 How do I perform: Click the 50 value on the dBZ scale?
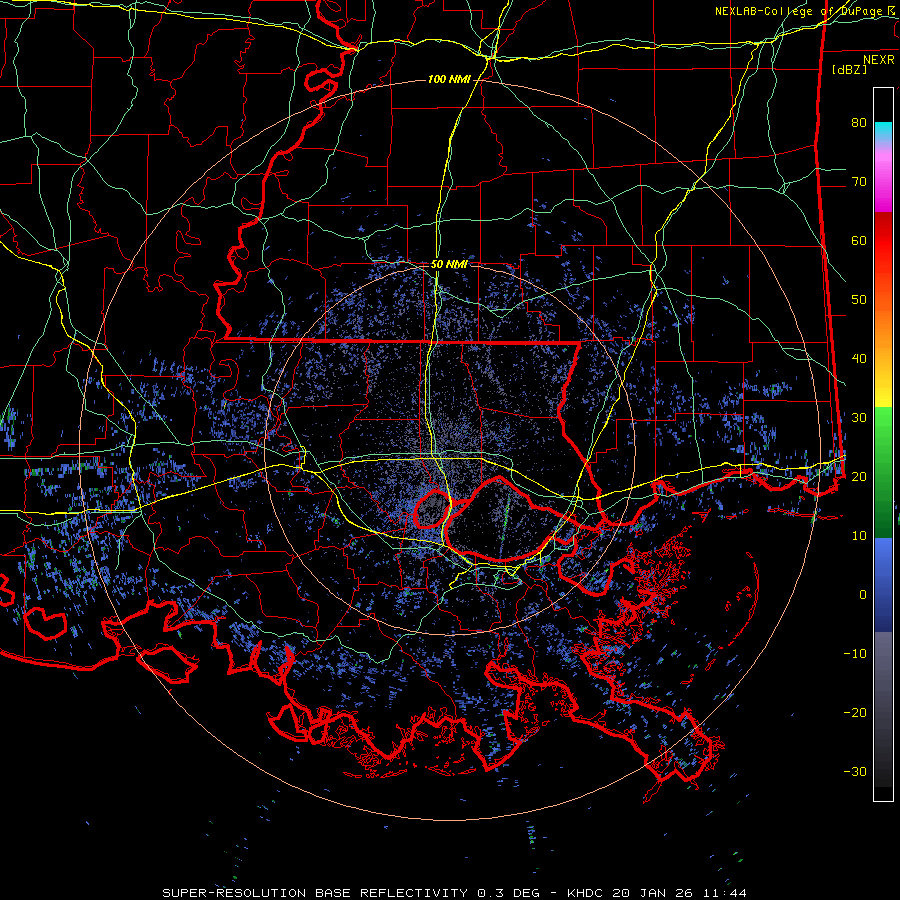(x=859, y=300)
